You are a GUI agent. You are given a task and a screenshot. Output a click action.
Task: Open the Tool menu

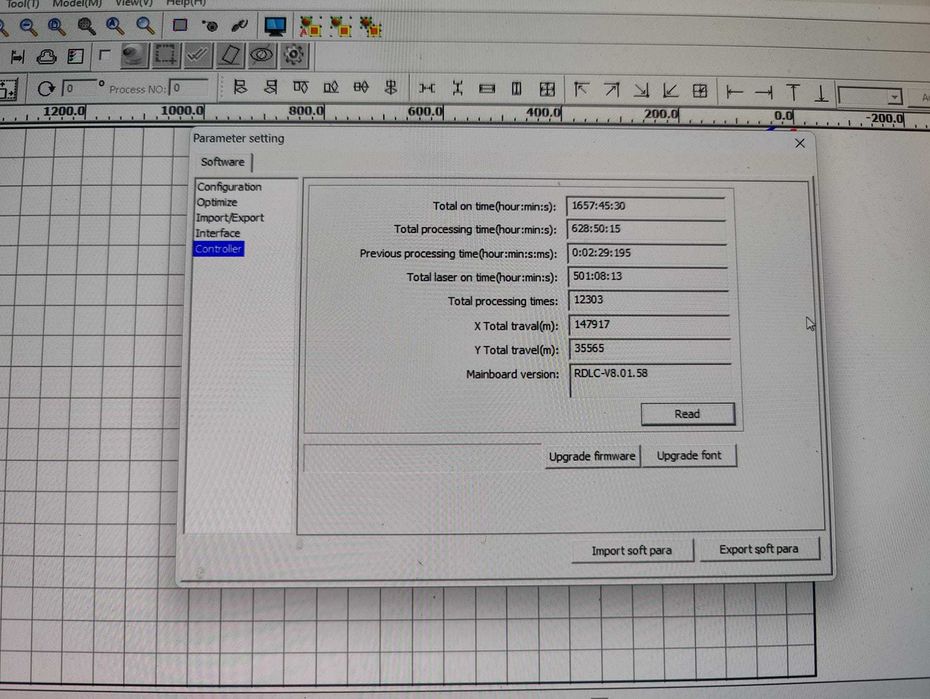(22, 4)
